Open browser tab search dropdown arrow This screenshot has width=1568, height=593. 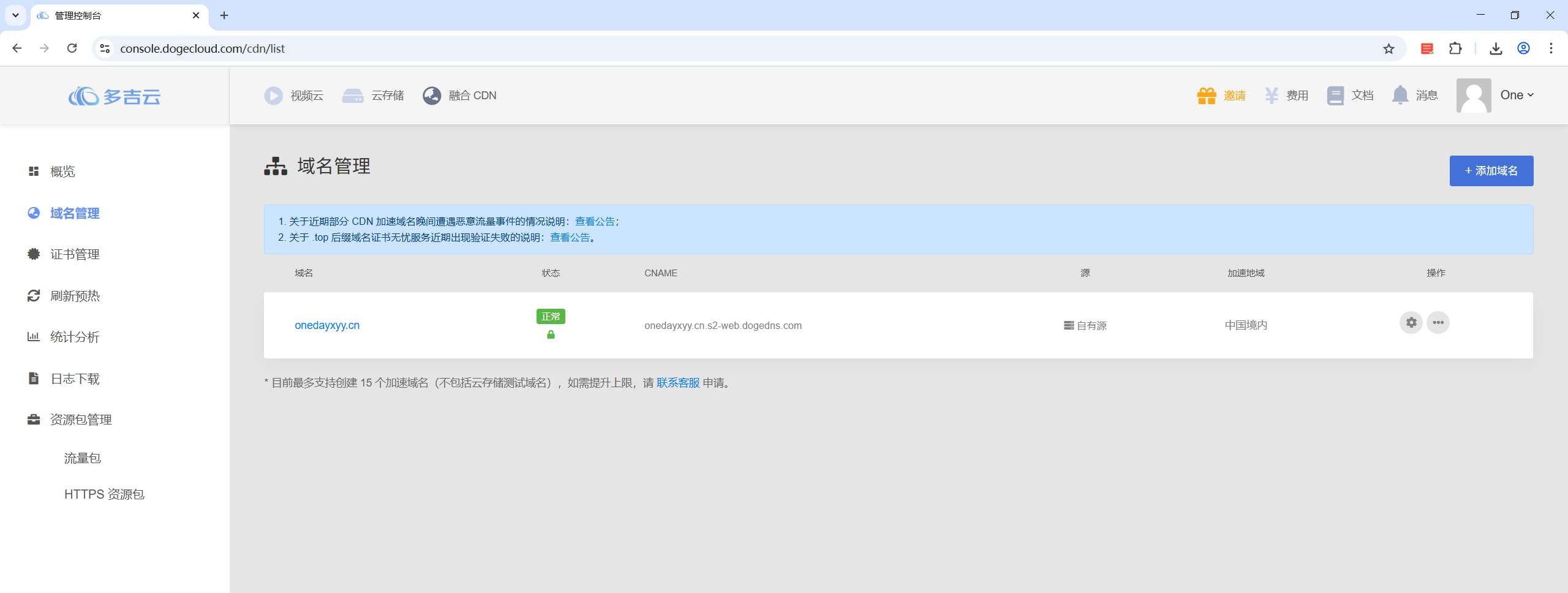pos(15,15)
